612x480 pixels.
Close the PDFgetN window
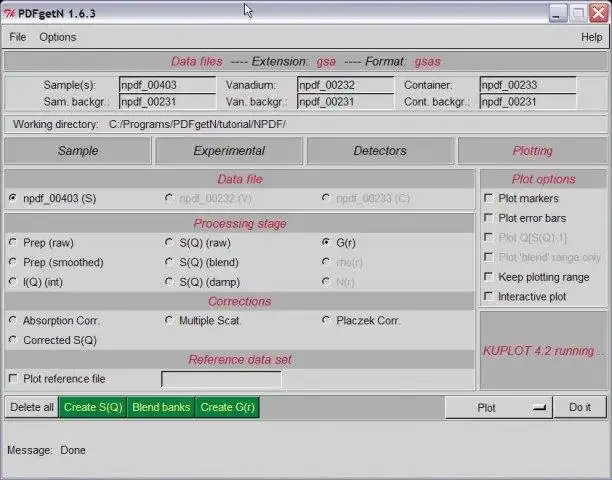point(598,13)
